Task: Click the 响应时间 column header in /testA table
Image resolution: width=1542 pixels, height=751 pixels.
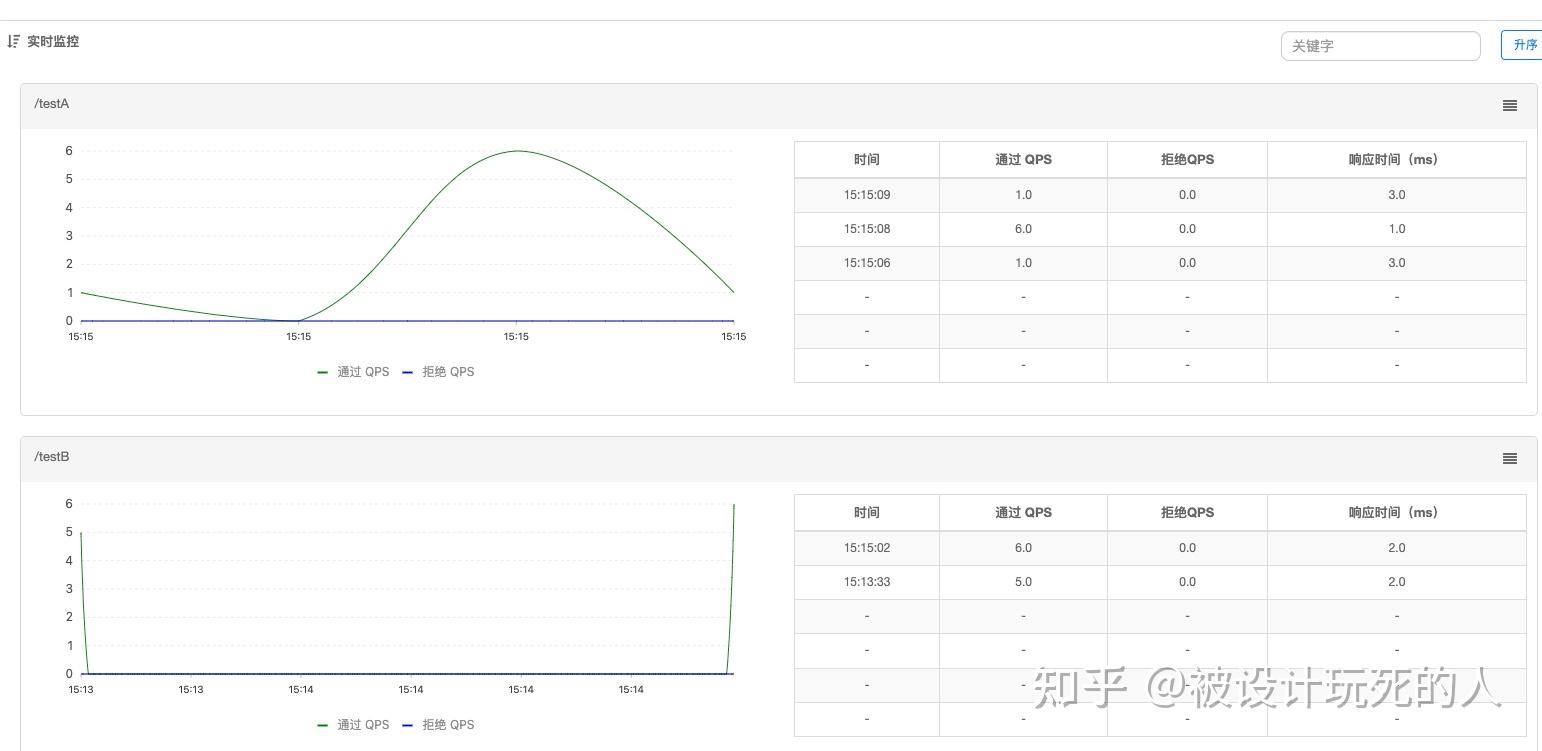Action: click(1396, 159)
